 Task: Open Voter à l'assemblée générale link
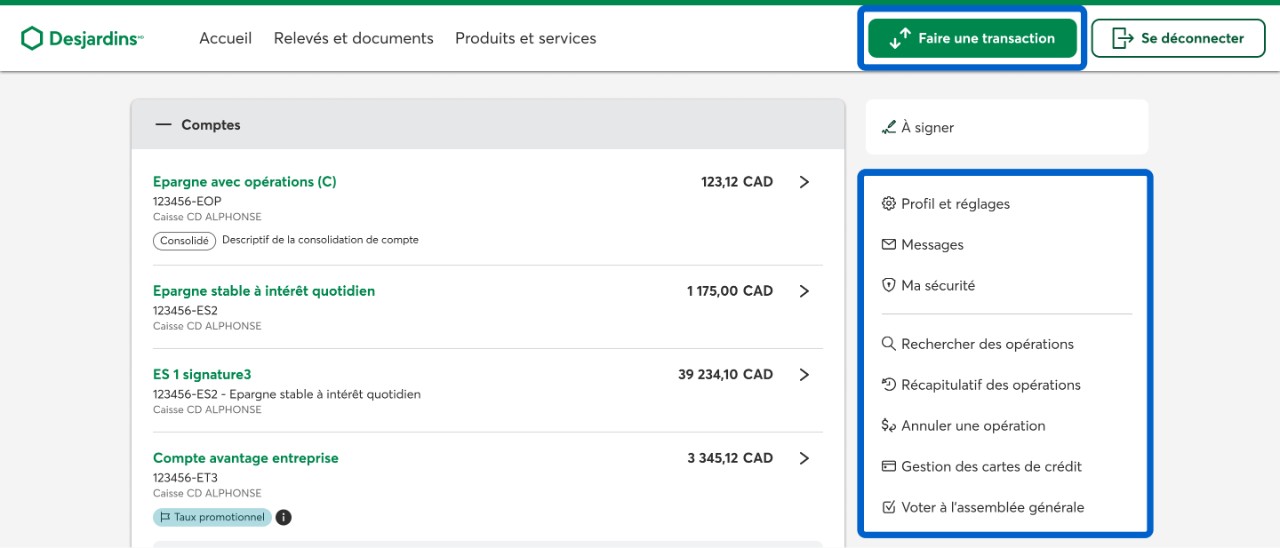pos(992,508)
